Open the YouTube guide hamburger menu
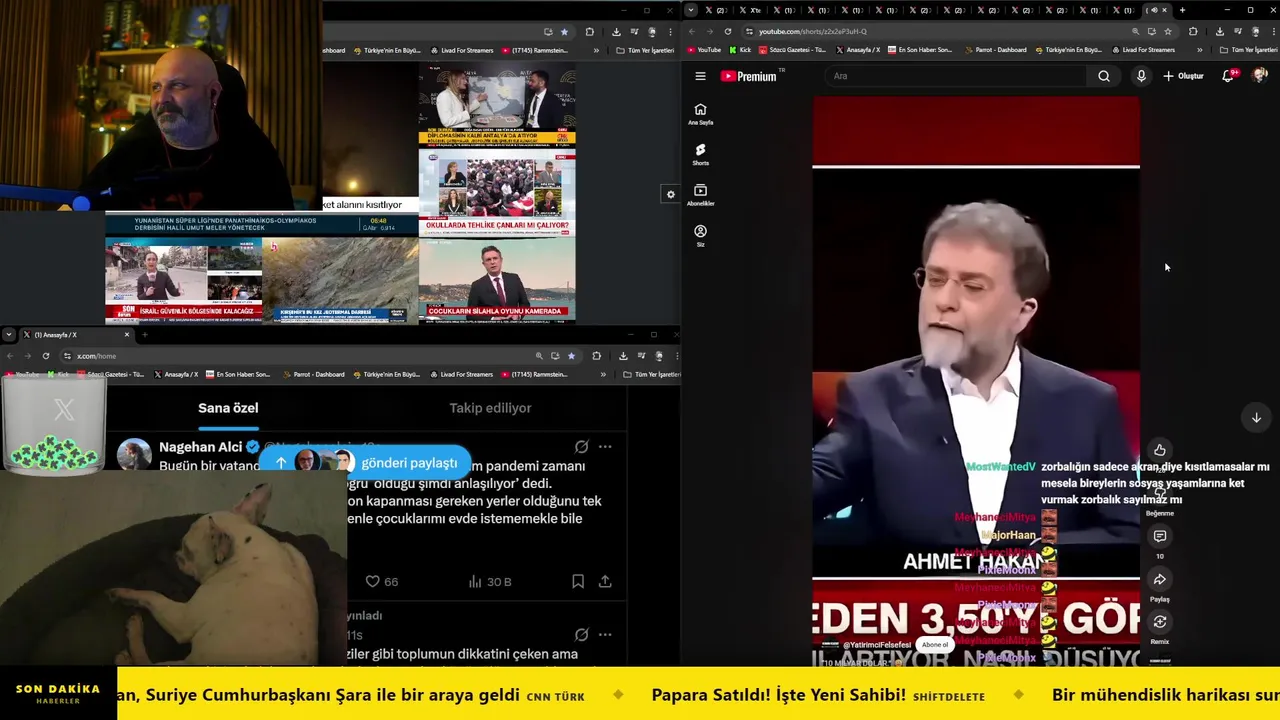This screenshot has width=1280, height=720. click(700, 76)
